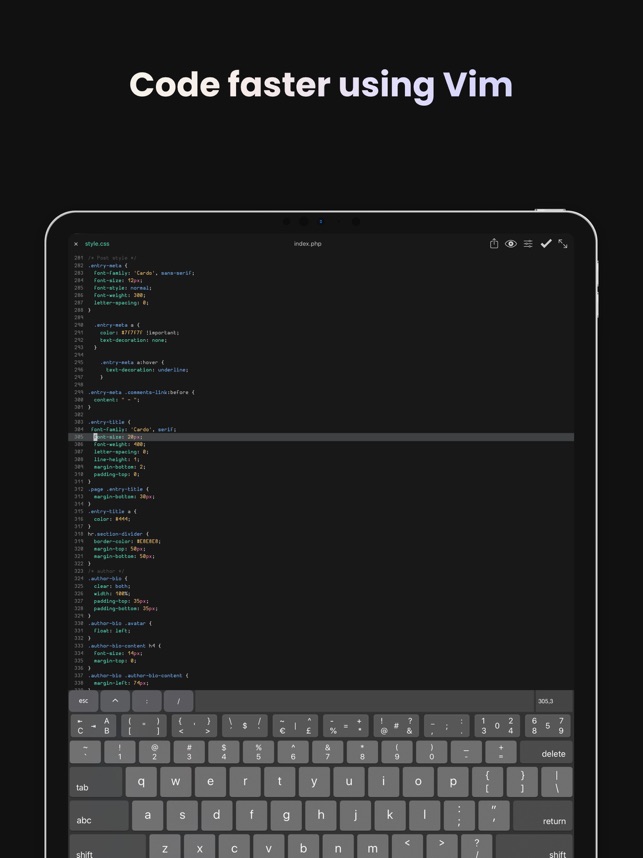Tap the h key
The width and height of the screenshot is (643, 858).
pos(321,815)
